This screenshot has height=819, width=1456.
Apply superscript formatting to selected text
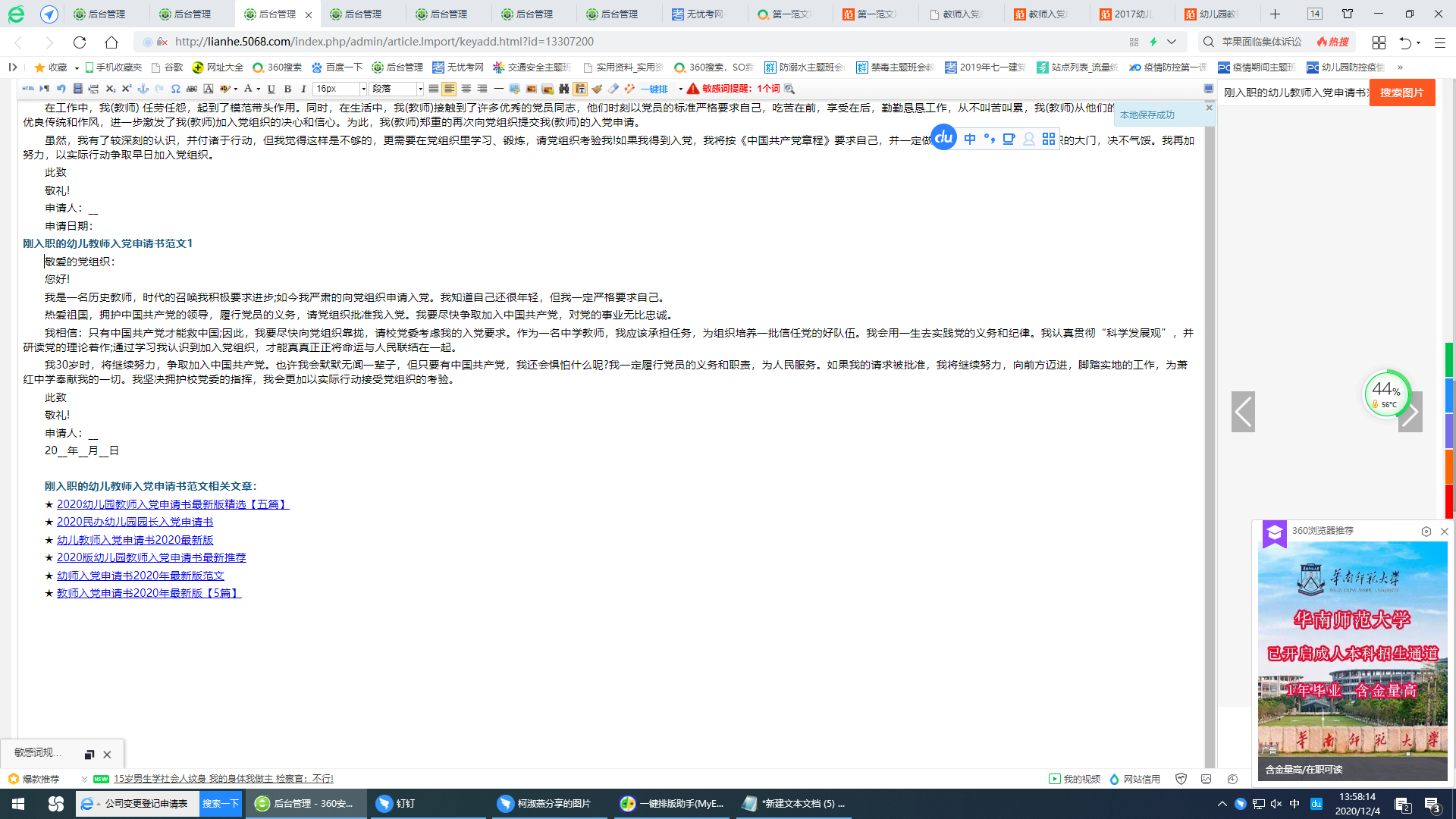click(125, 89)
